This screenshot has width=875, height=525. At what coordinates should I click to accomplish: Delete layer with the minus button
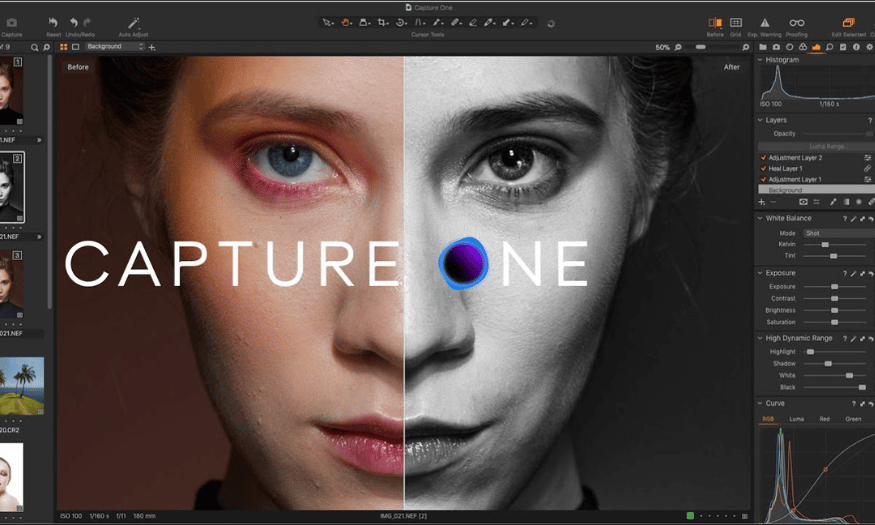tap(773, 202)
